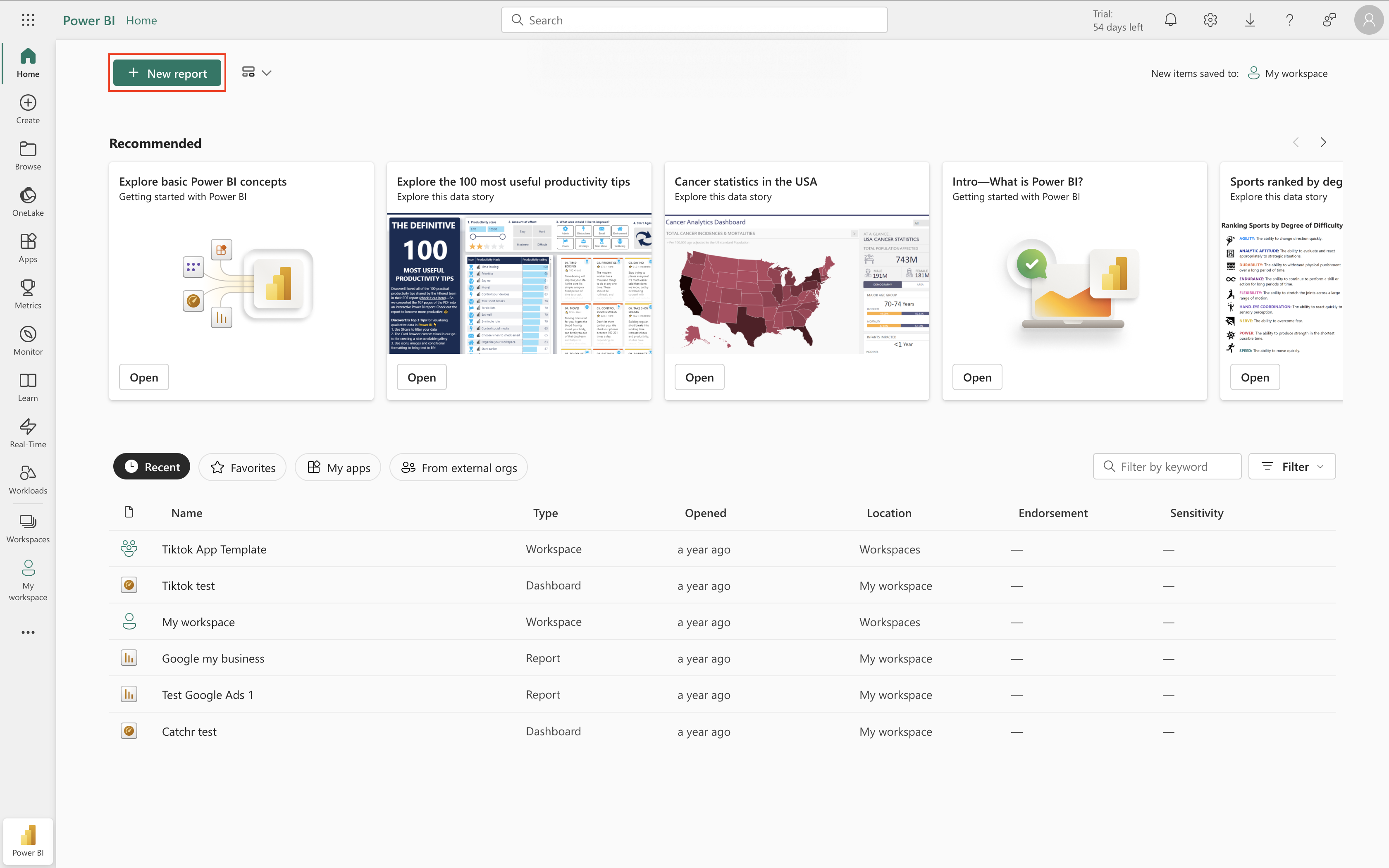Open the 100 productivity tips card
The height and width of the screenshot is (868, 1389).
(422, 377)
